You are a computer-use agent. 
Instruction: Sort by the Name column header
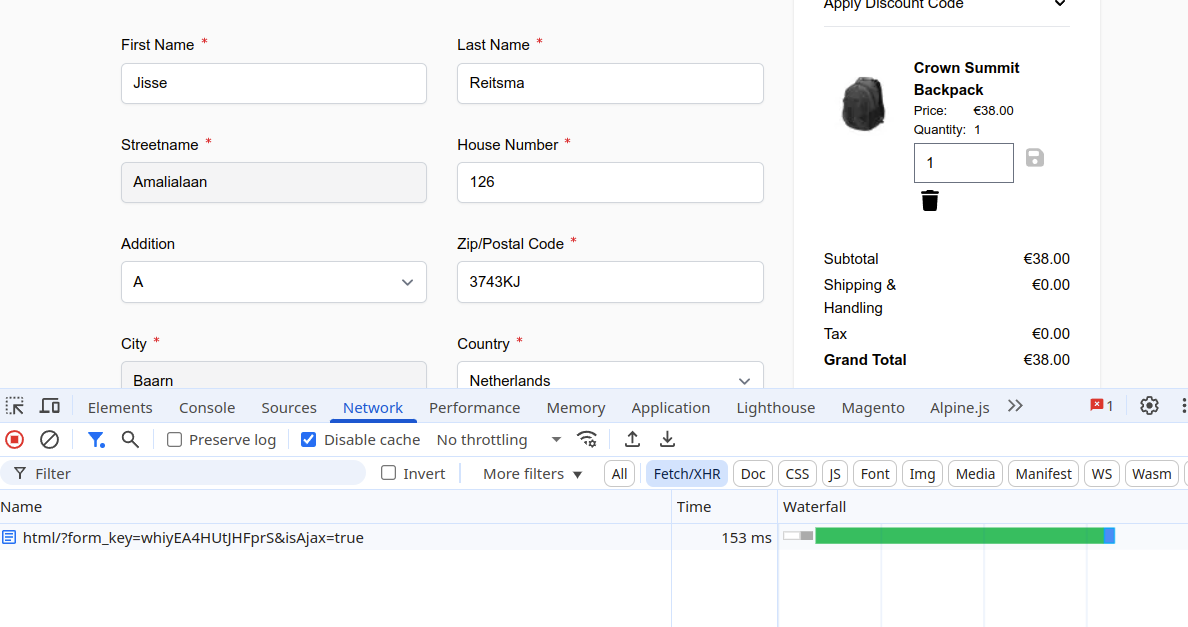click(x=336, y=507)
